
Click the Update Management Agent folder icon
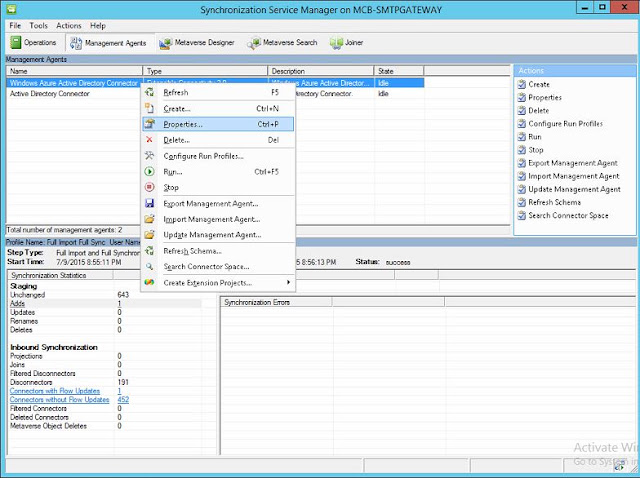click(149, 235)
